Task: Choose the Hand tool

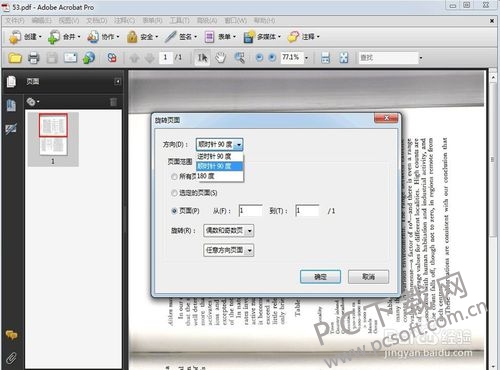Action: pyautogui.click(x=220, y=58)
